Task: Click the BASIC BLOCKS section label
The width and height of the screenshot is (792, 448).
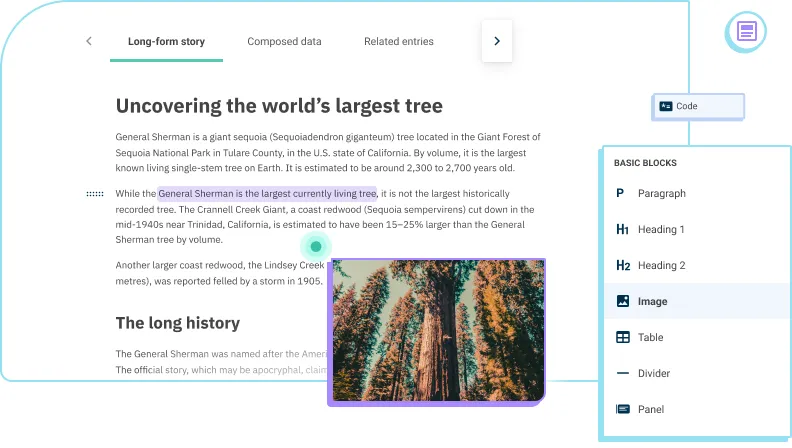Action: (645, 163)
